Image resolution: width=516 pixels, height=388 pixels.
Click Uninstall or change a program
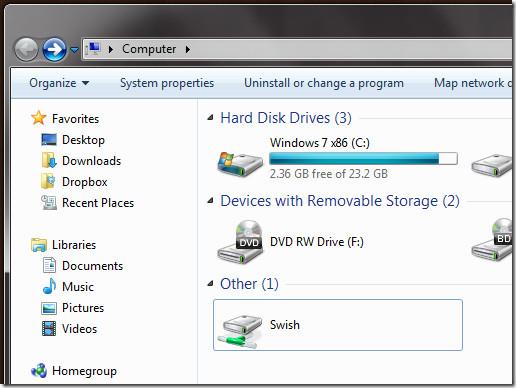[x=324, y=83]
